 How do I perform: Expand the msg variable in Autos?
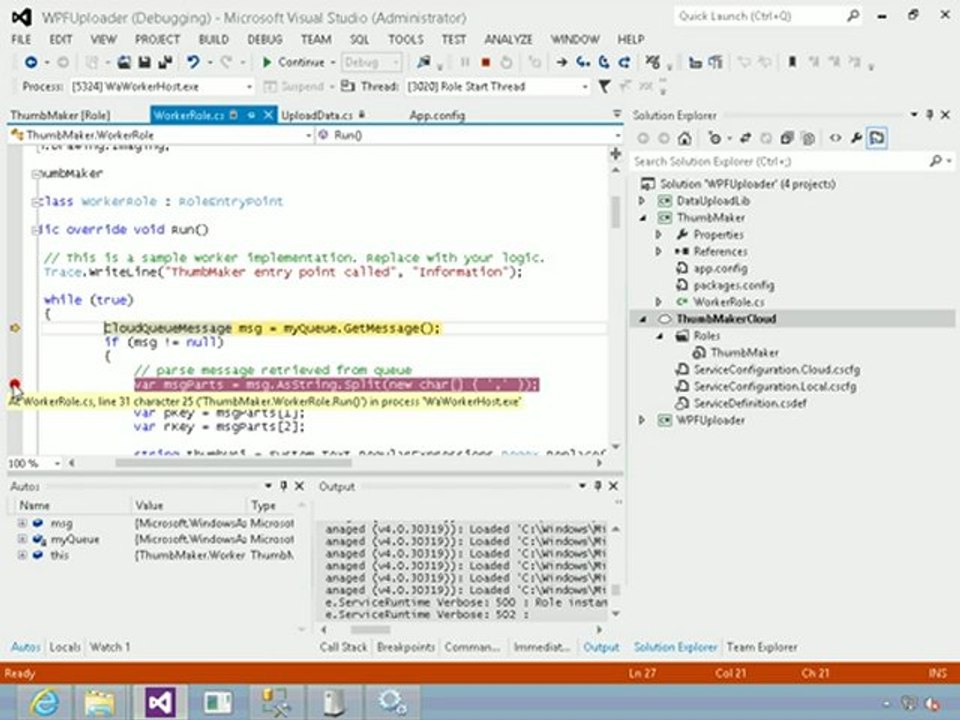22,523
